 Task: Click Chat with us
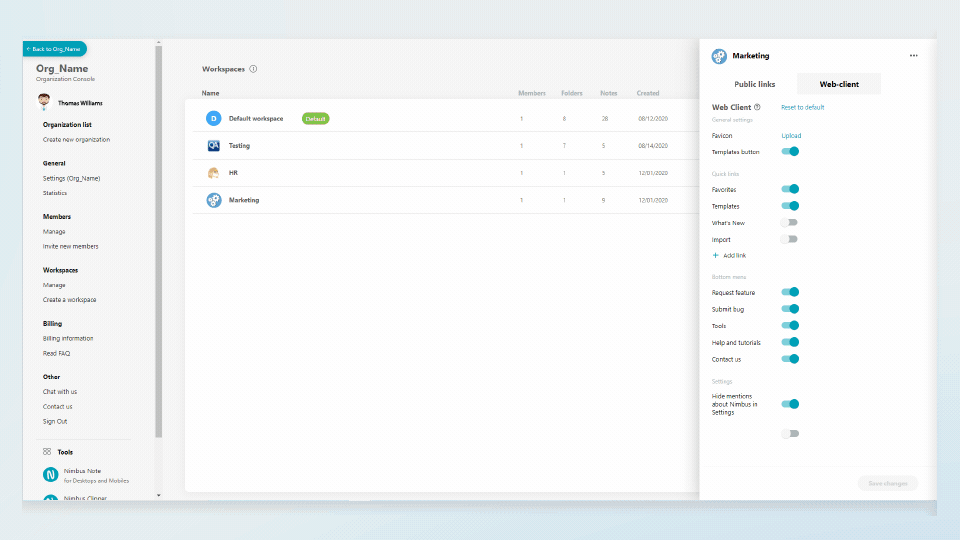click(x=60, y=391)
